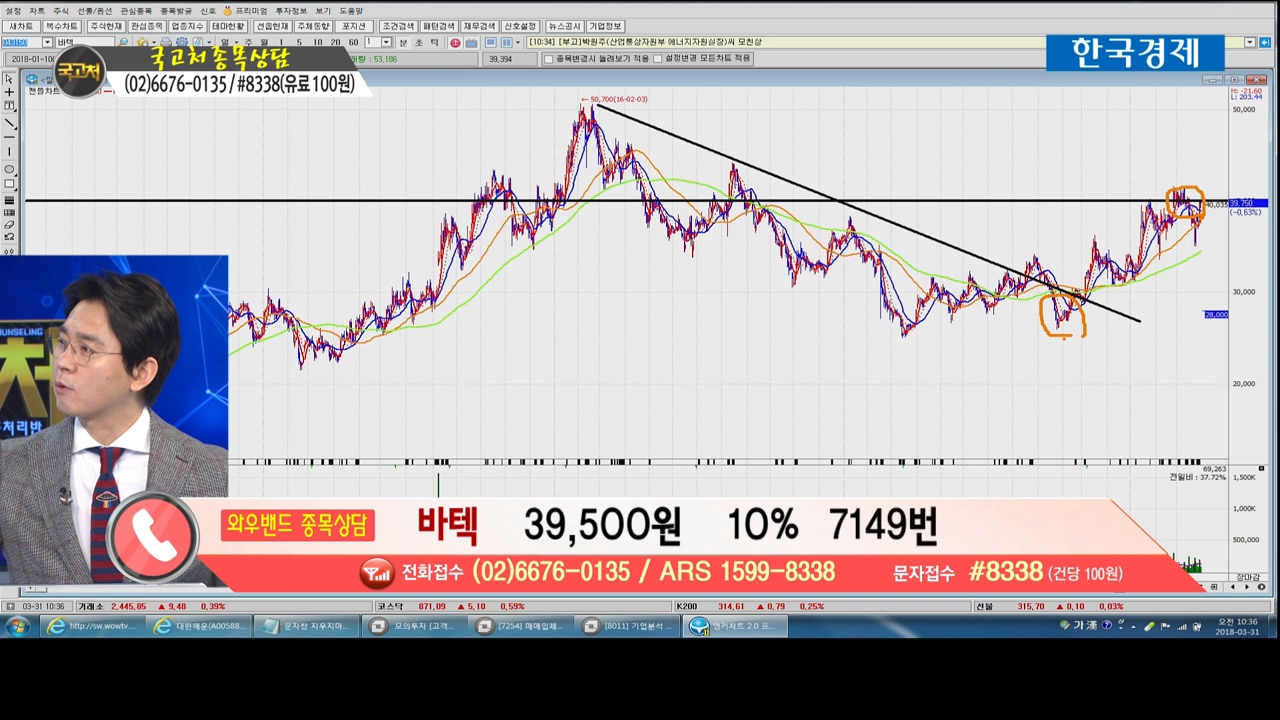Switch chart to the 60 minute period
Image resolution: width=1280 pixels, height=720 pixels.
click(x=353, y=43)
